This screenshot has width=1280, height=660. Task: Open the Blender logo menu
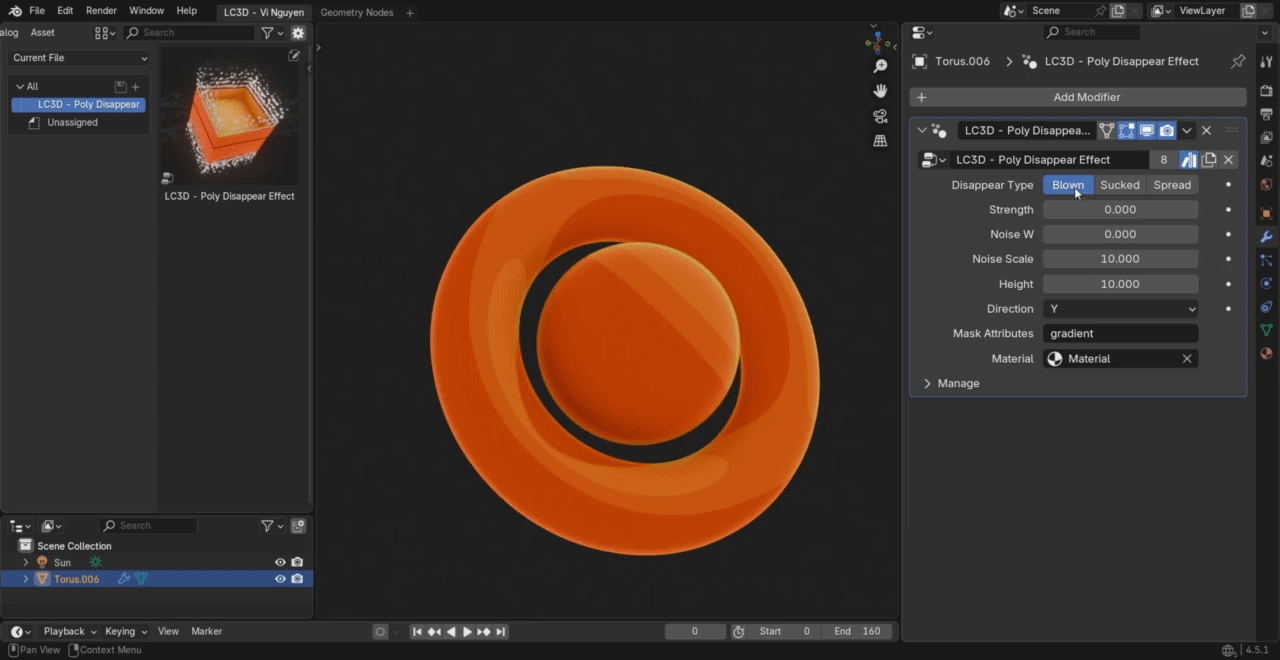[14, 11]
